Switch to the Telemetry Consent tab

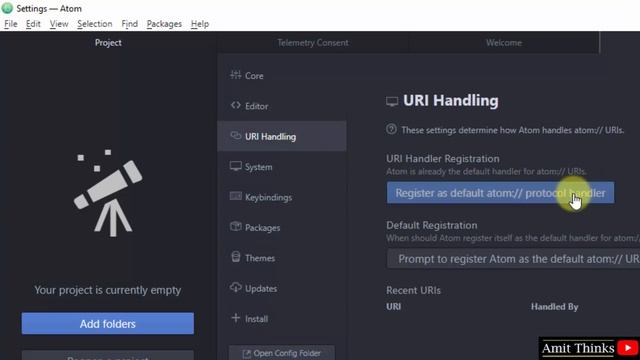[313, 42]
